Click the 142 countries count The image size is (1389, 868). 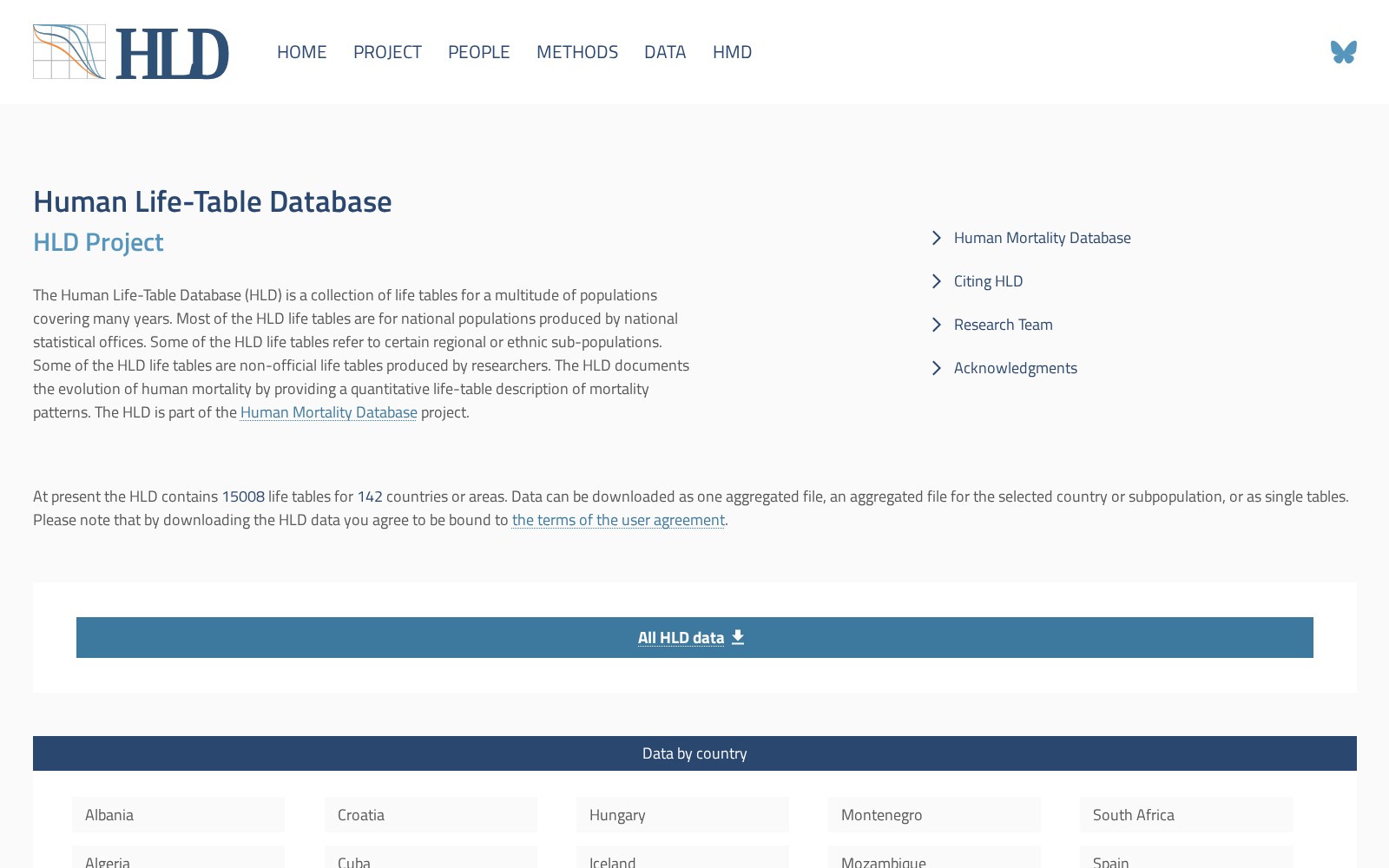pyautogui.click(x=370, y=496)
